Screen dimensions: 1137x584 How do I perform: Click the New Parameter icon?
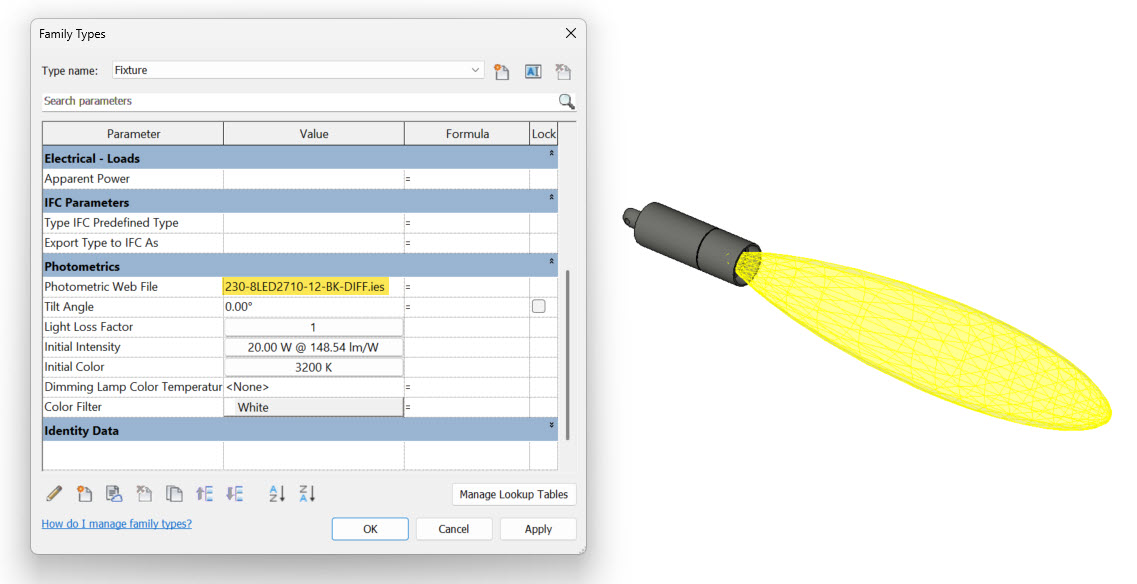84,494
